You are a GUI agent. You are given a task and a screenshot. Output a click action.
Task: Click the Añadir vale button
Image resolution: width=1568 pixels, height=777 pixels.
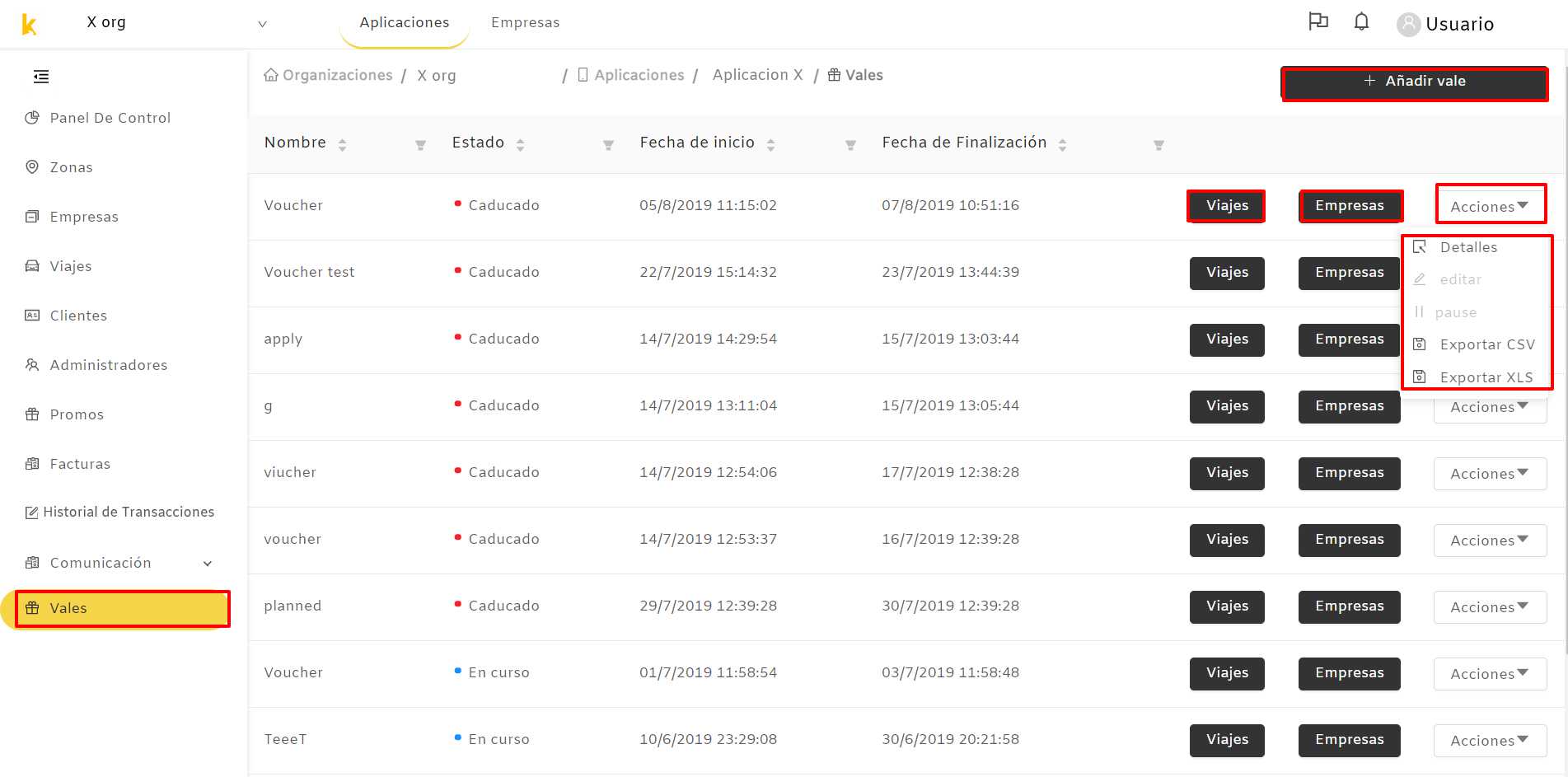(x=1415, y=82)
